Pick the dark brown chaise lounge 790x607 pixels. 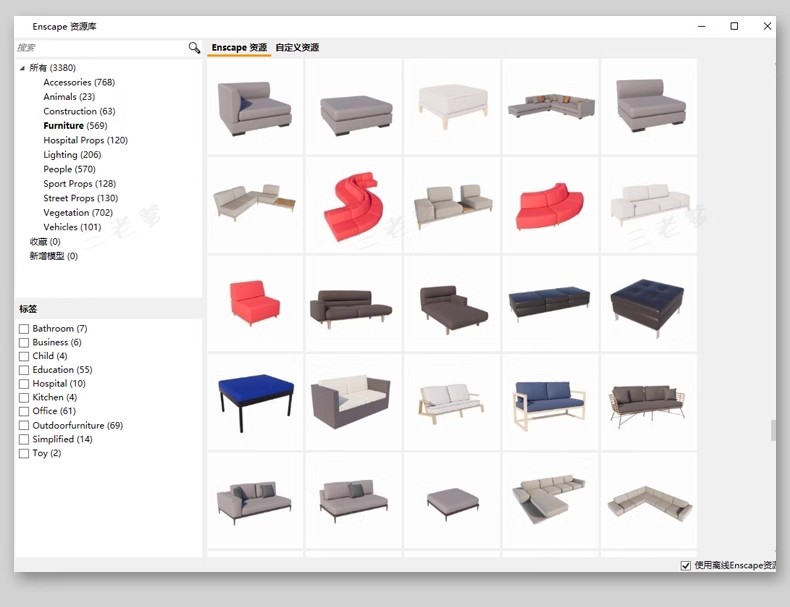pos(452,303)
